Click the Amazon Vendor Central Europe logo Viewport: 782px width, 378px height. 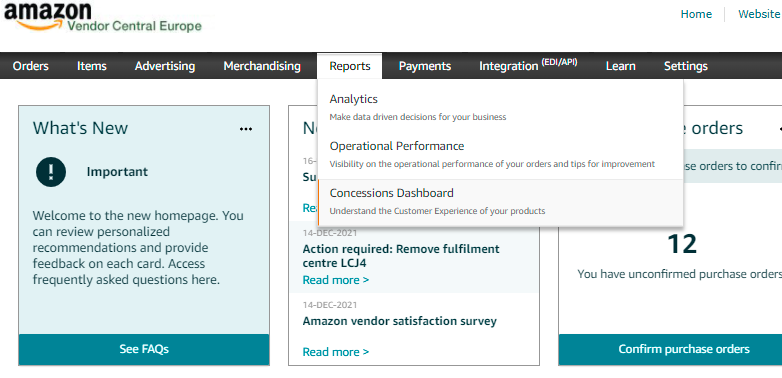[x=103, y=17]
